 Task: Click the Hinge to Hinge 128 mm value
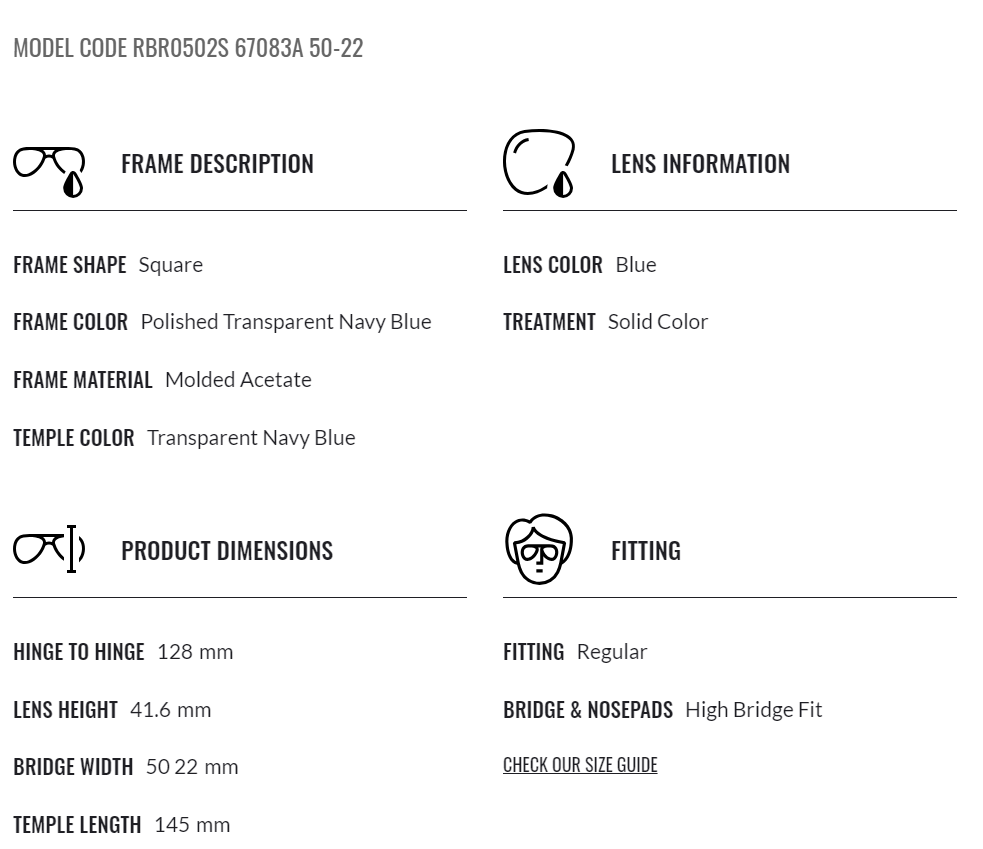pyautogui.click(x=195, y=652)
